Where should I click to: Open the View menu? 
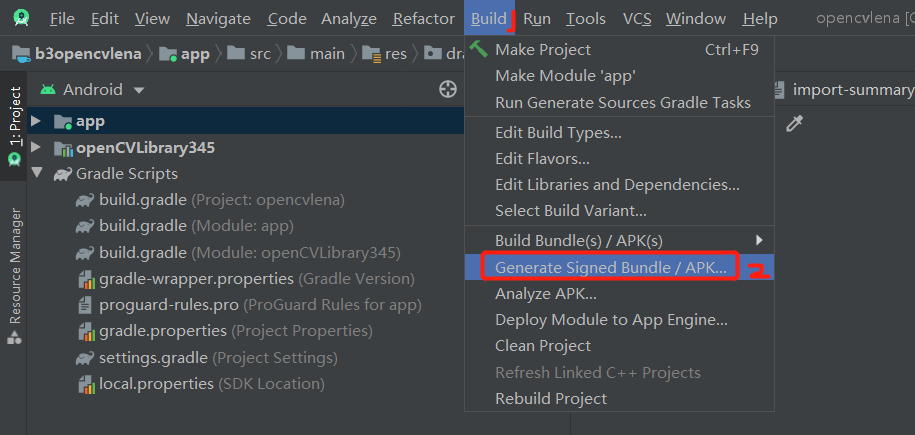point(152,19)
